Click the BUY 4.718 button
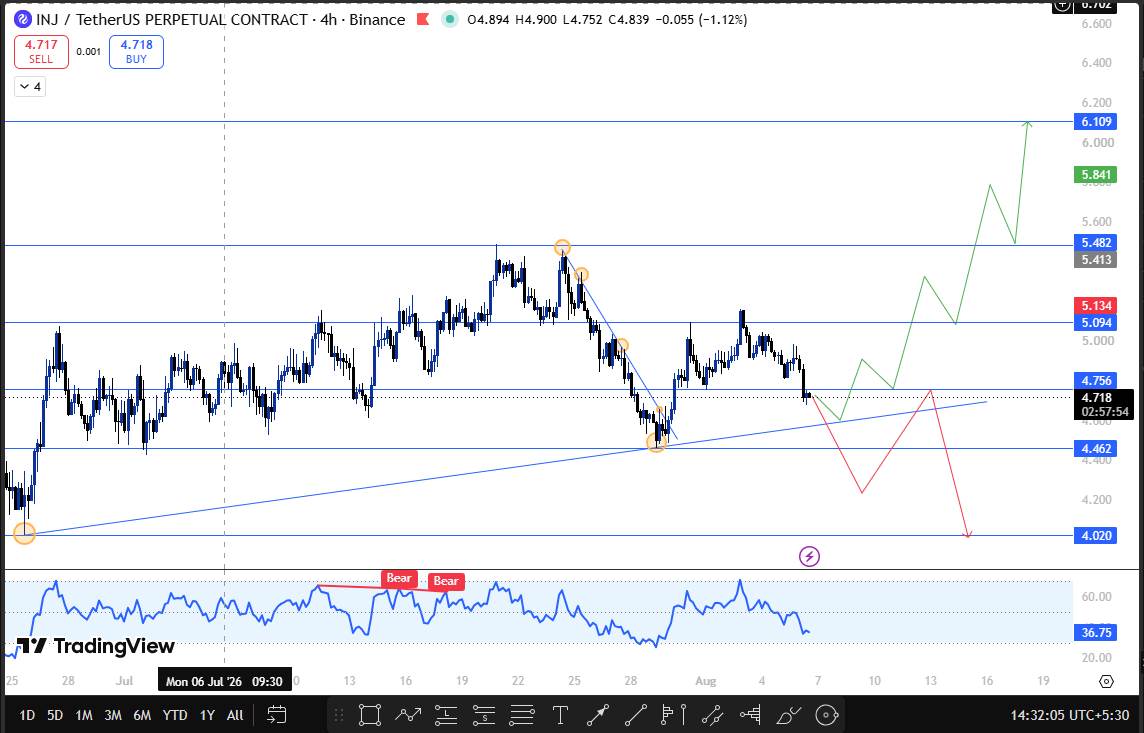 coord(136,53)
